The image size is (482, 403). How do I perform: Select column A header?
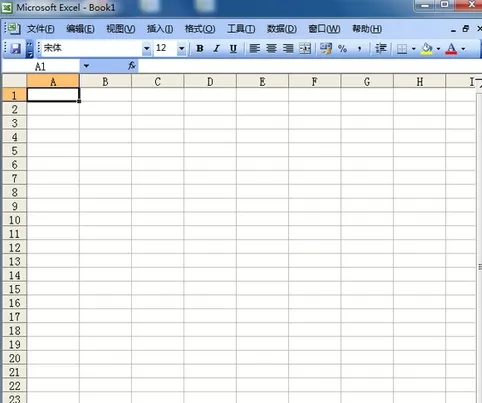[x=53, y=81]
